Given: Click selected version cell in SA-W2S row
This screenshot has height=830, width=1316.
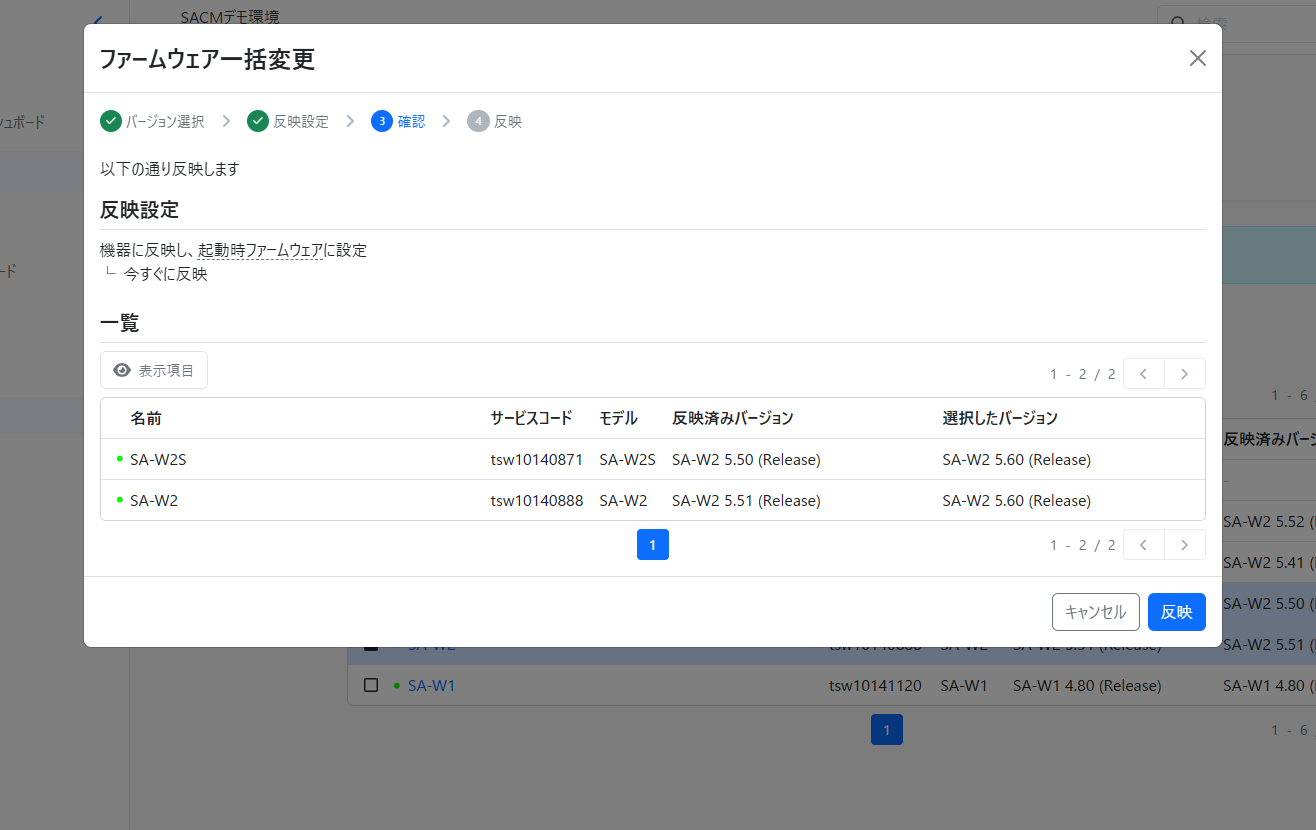Looking at the screenshot, I should [x=1016, y=460].
